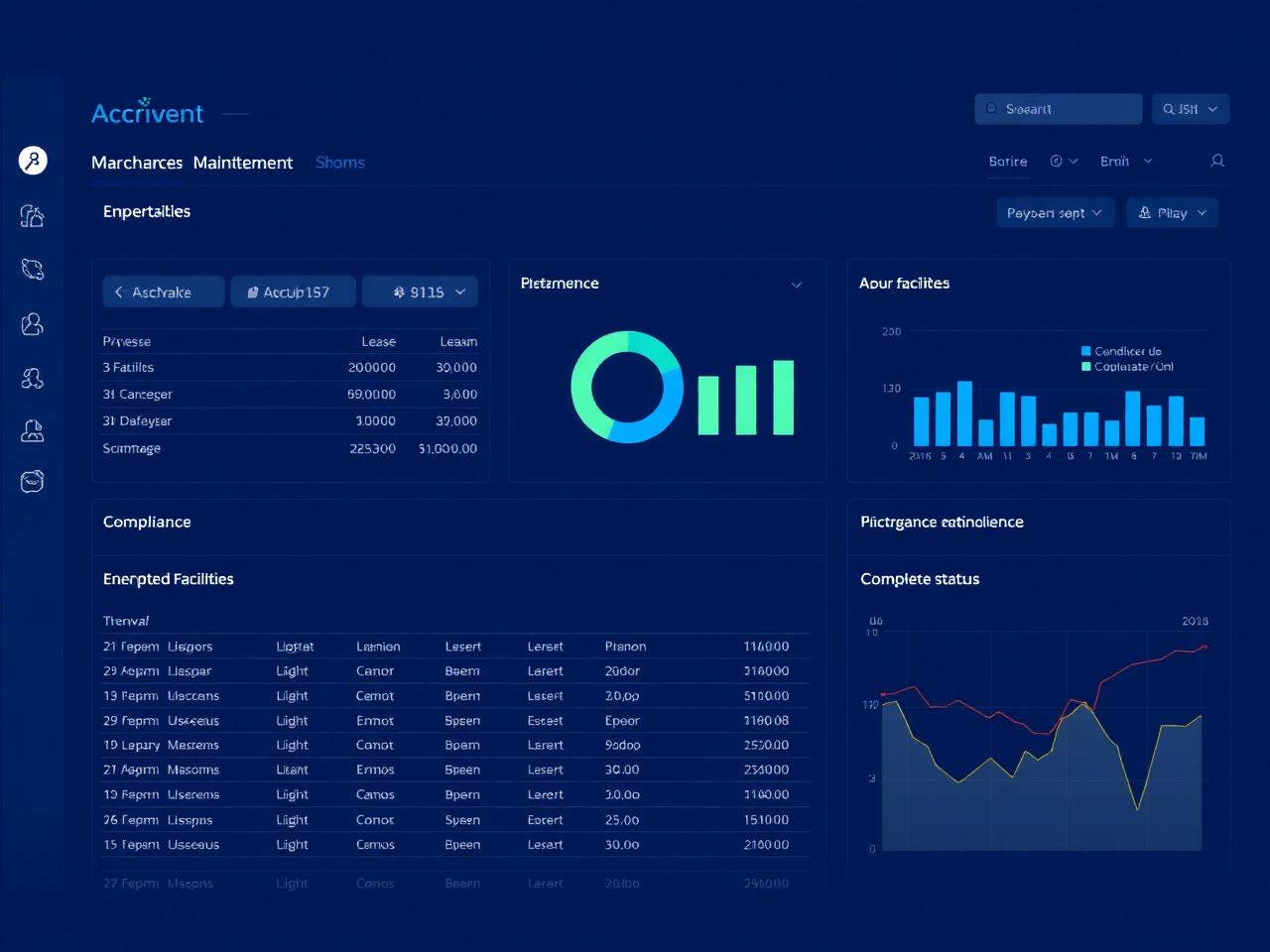Click the Accub157 button
1270x952 pixels.
pyautogui.click(x=293, y=292)
